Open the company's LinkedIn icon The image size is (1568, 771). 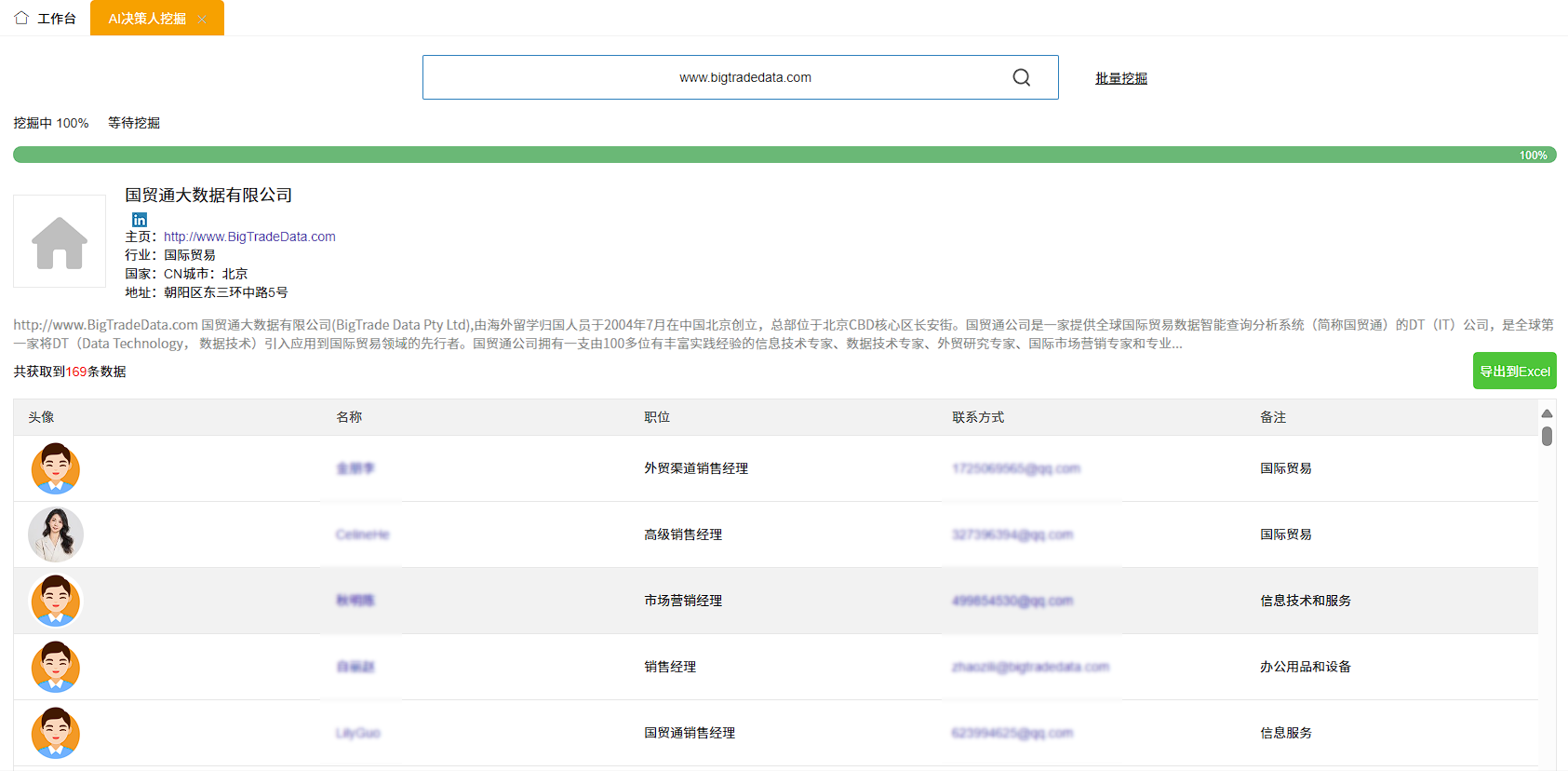(x=140, y=220)
